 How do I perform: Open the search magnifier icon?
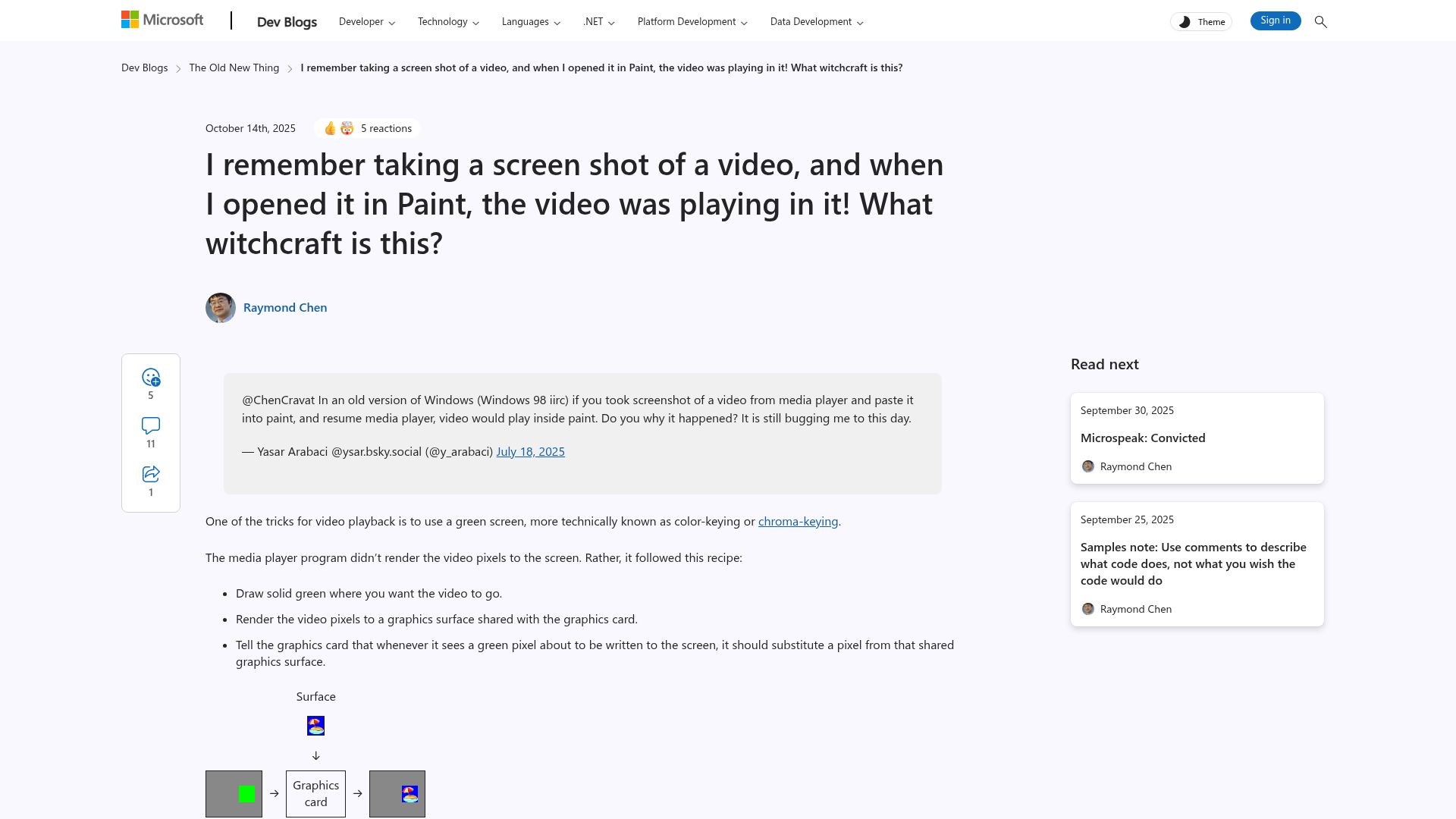click(x=1320, y=22)
